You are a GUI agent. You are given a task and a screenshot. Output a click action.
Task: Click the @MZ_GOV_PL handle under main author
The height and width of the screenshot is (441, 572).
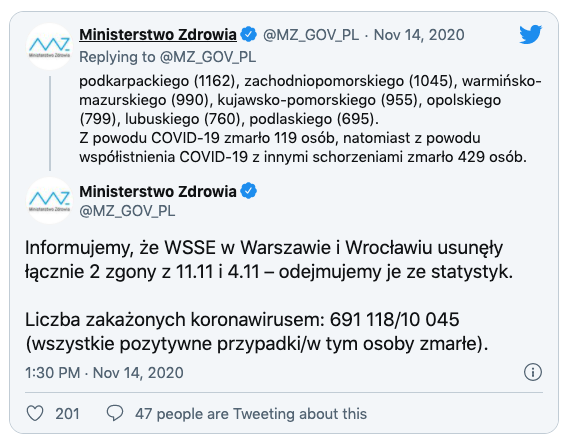point(127,211)
